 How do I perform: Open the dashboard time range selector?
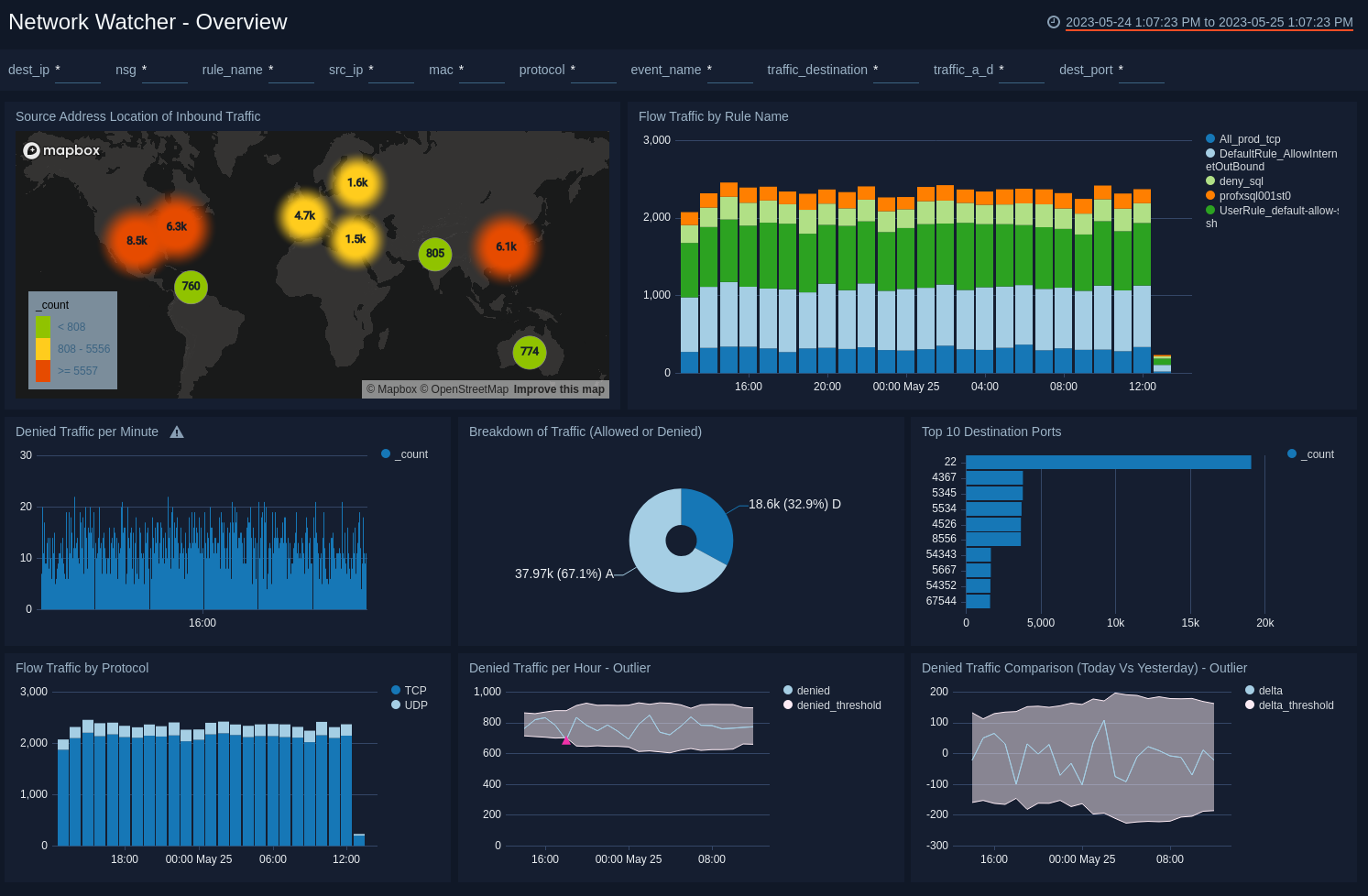(1209, 22)
